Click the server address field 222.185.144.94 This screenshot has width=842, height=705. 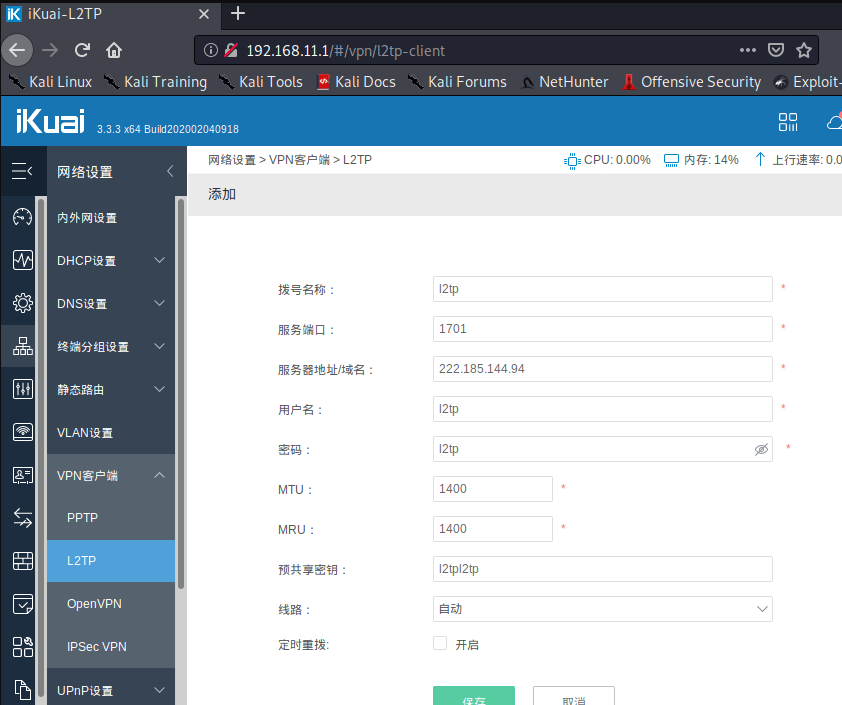click(603, 369)
